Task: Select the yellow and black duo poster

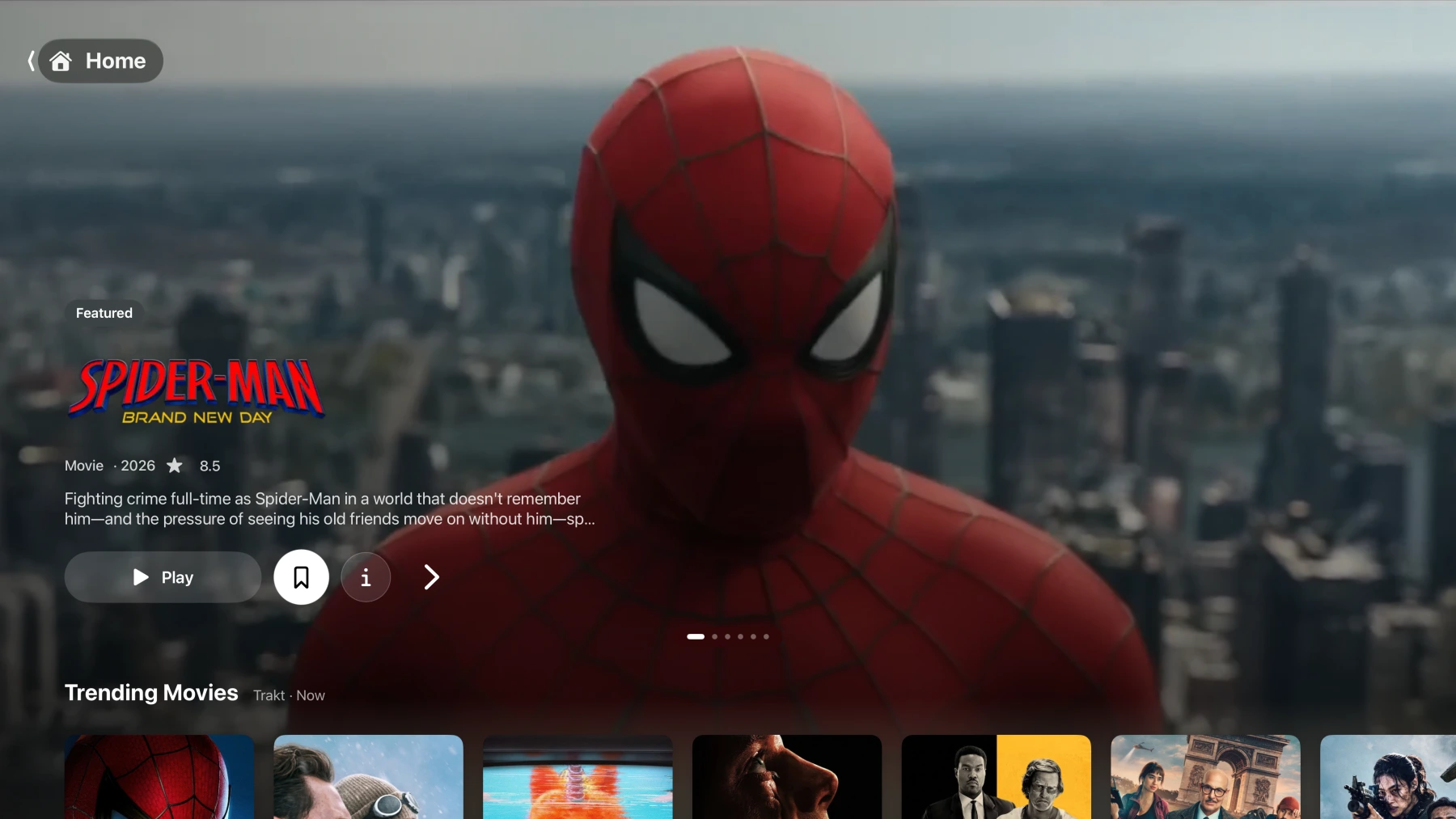Action: [x=997, y=777]
